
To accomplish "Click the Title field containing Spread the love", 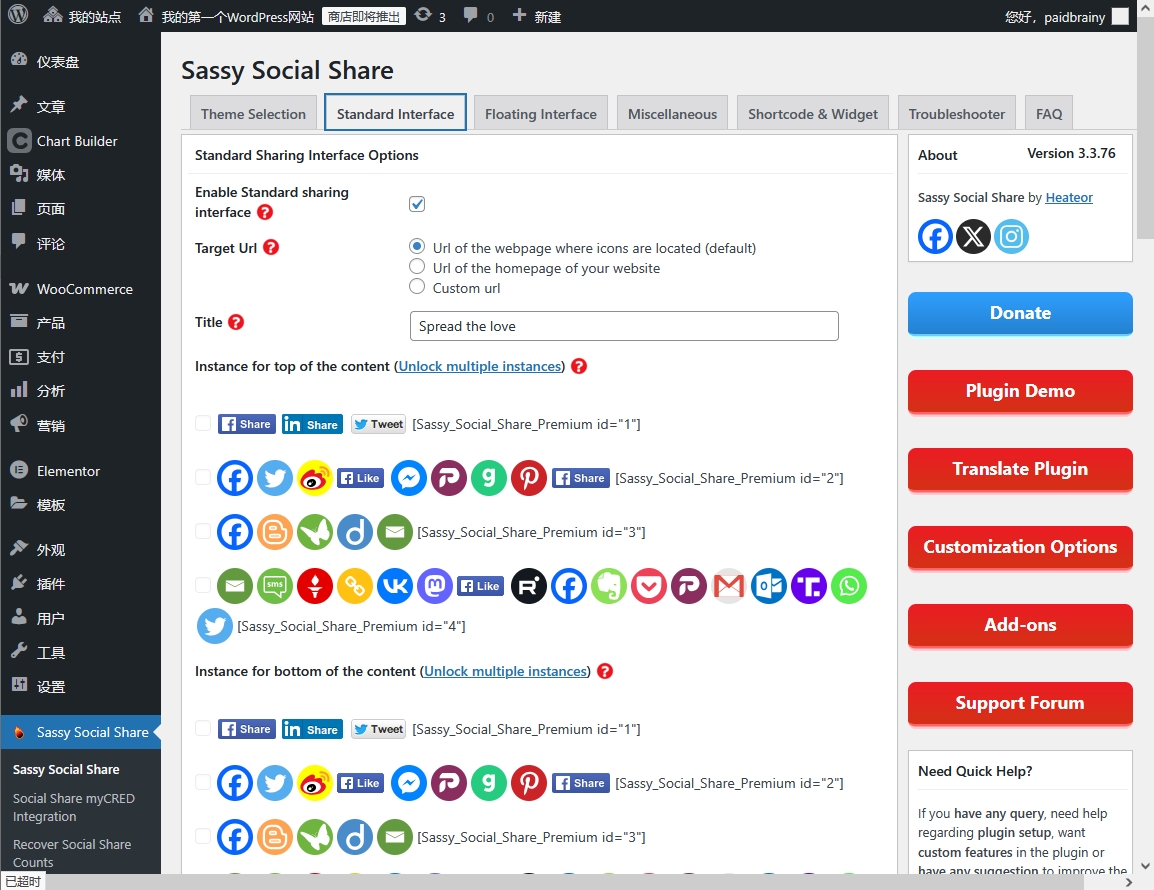I will (624, 326).
